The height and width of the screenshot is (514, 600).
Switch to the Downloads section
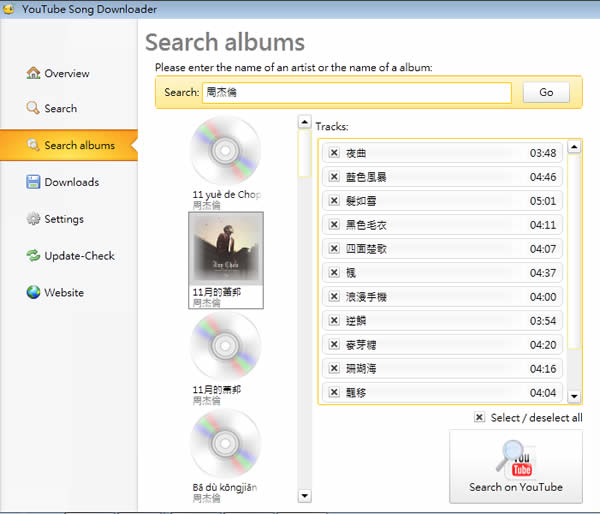coord(71,182)
